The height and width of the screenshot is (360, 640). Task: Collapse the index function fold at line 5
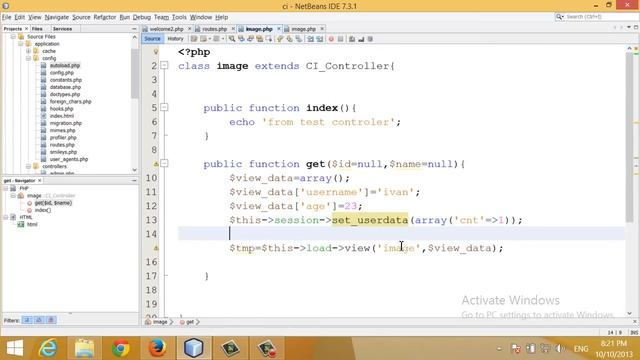[x=164, y=107]
